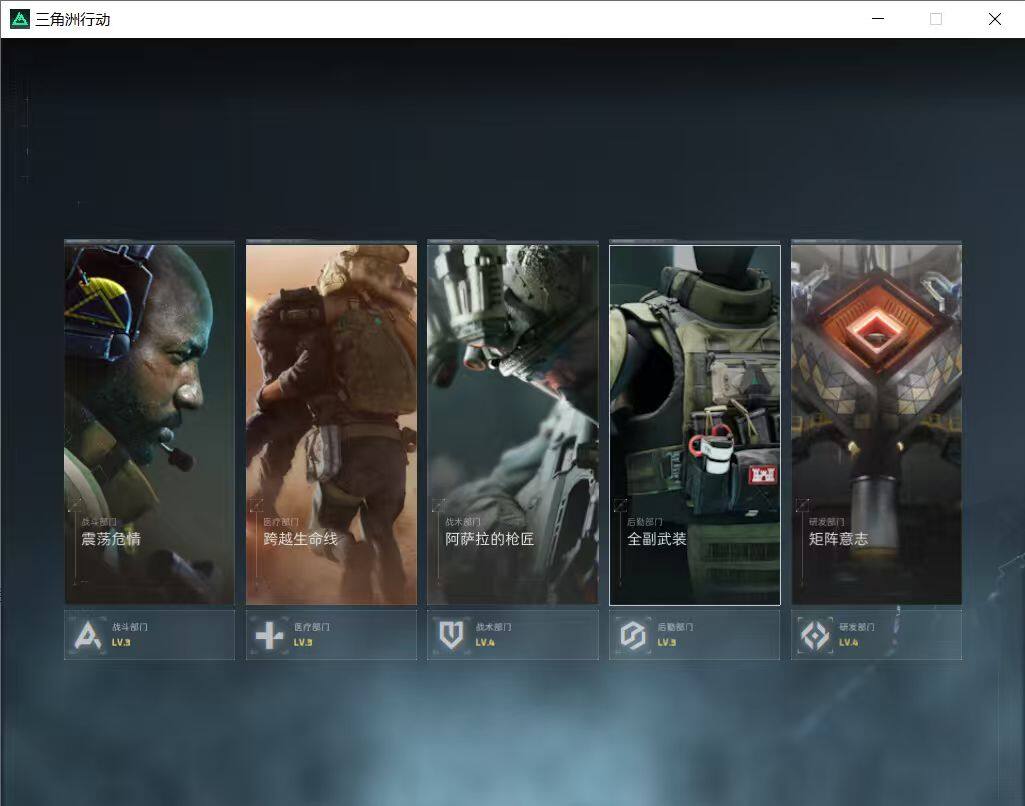The image size is (1025, 806).
Task: Select the card artwork of the tactical vest
Action: [695, 425]
